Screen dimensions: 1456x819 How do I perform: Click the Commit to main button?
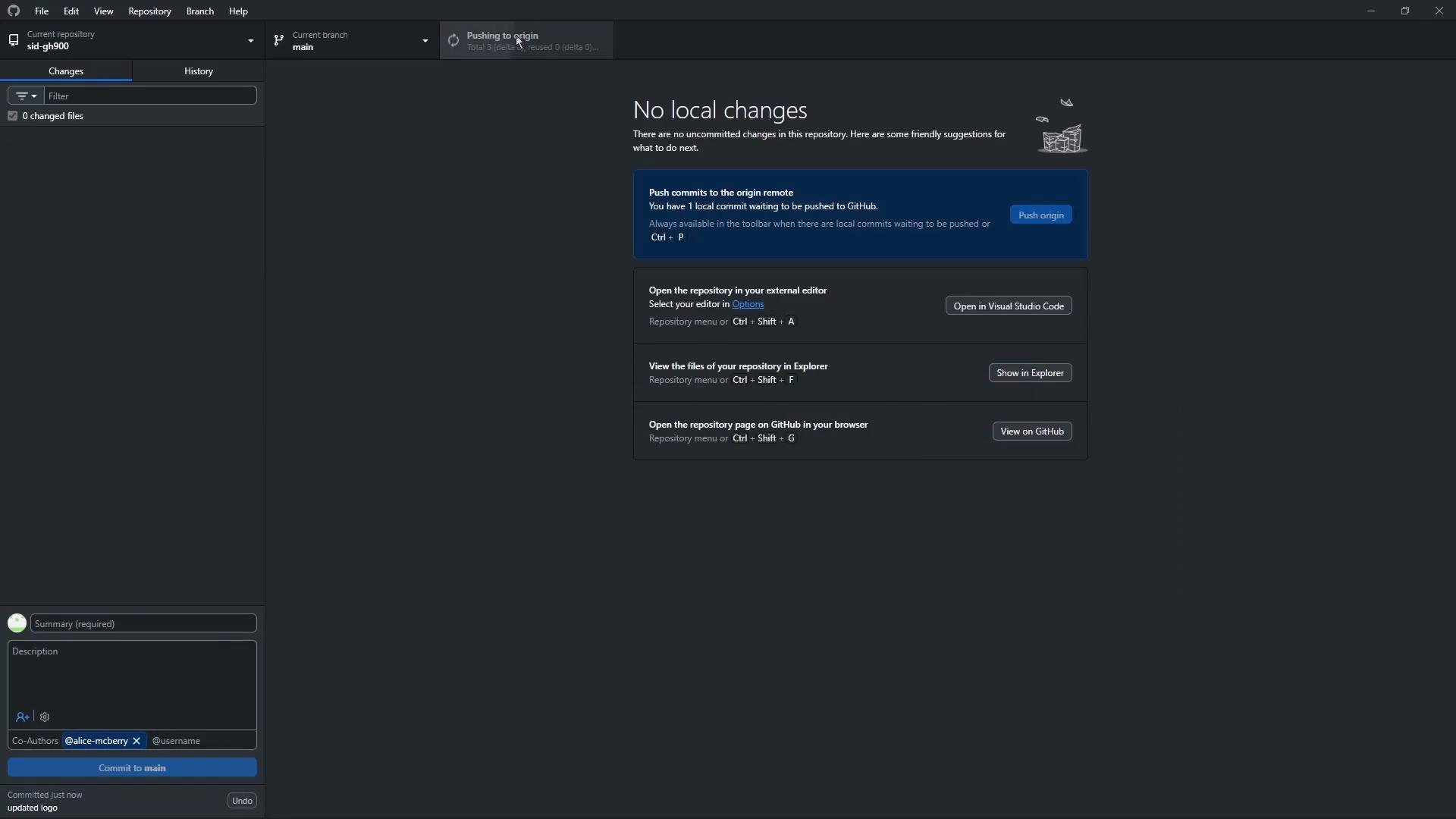click(x=132, y=767)
